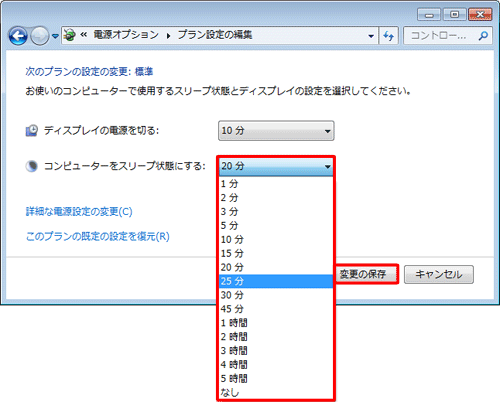Select 4 時間 in the sleep list

point(276,365)
